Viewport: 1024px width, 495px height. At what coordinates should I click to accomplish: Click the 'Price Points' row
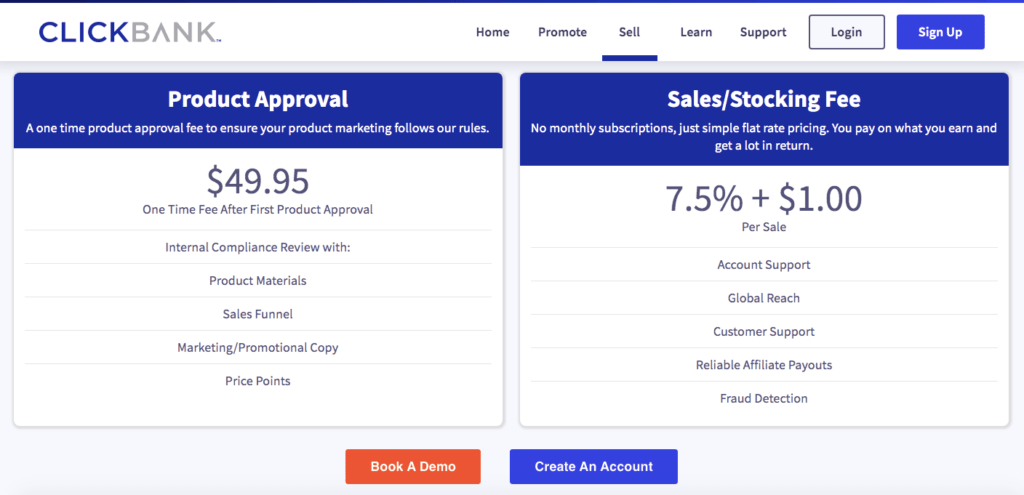click(x=258, y=381)
